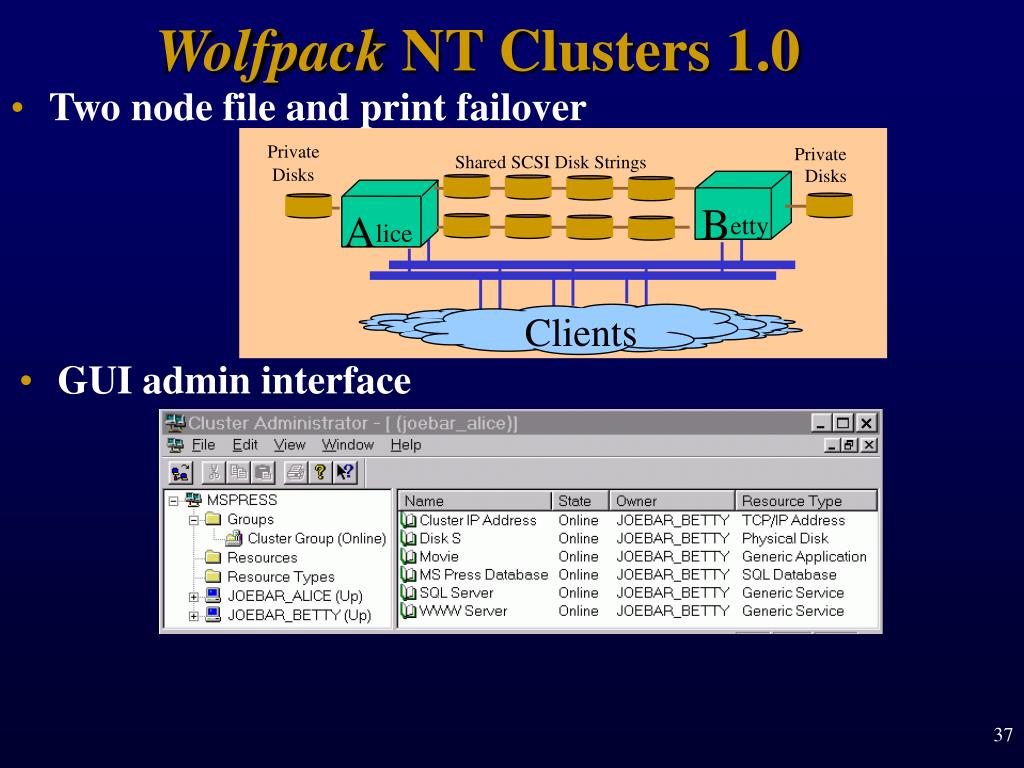Image resolution: width=1024 pixels, height=768 pixels.
Task: Click the Open Connection toolbar icon
Action: coord(180,472)
